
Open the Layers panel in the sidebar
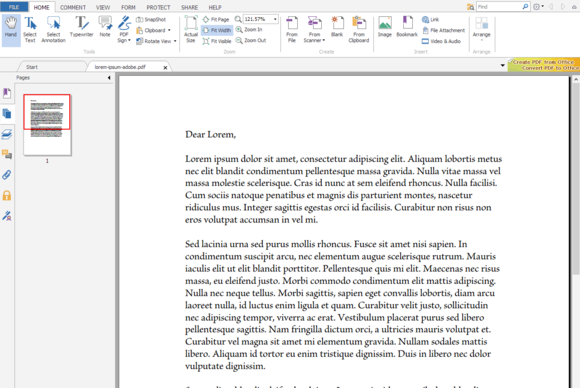7,134
